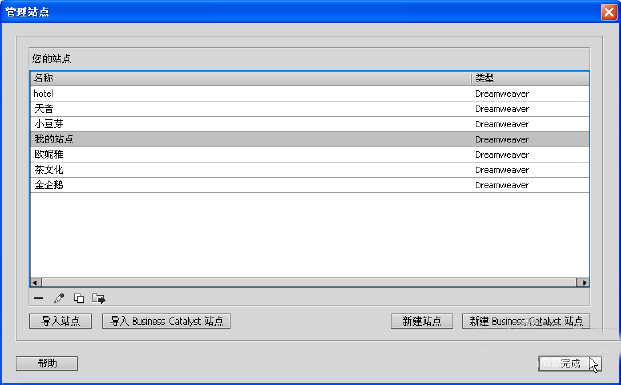The image size is (621, 385).
Task: Open help with the 帮助 button
Action: pos(47,363)
